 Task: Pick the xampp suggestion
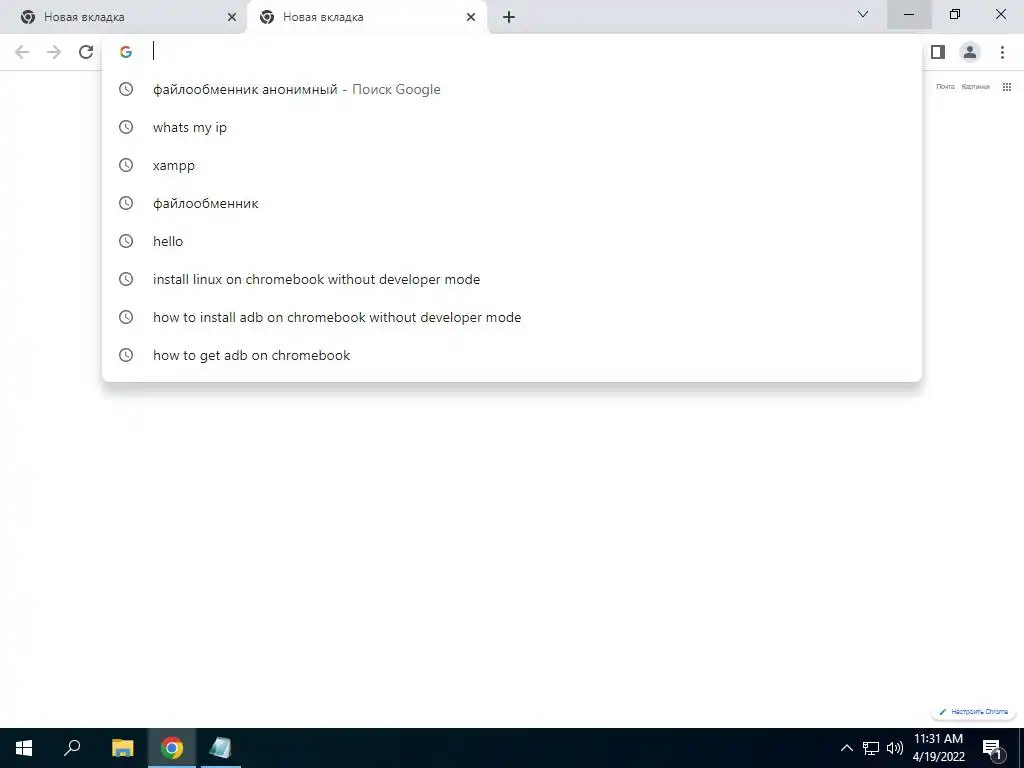click(x=512, y=165)
